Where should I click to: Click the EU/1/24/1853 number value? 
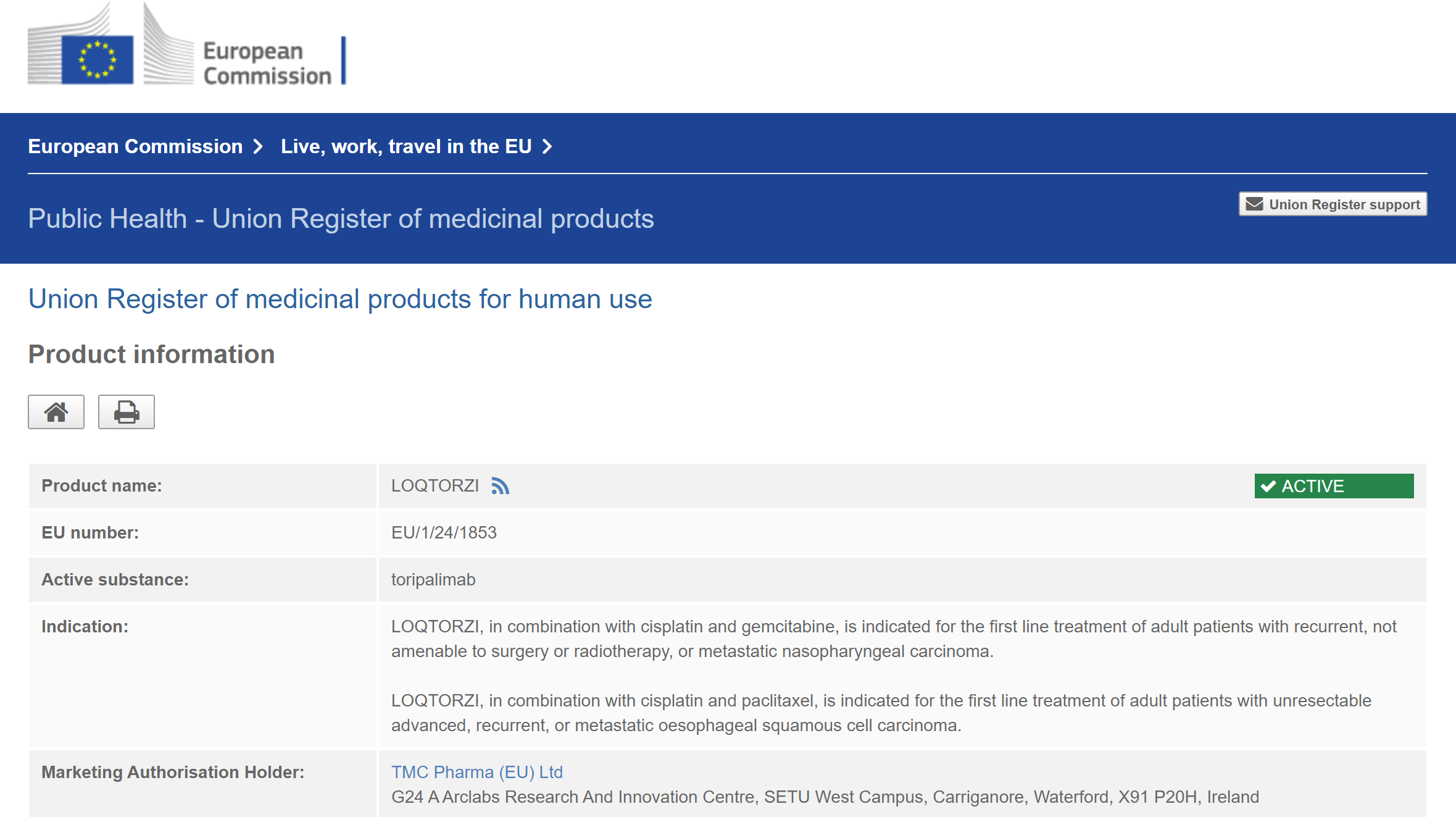pyautogui.click(x=444, y=532)
